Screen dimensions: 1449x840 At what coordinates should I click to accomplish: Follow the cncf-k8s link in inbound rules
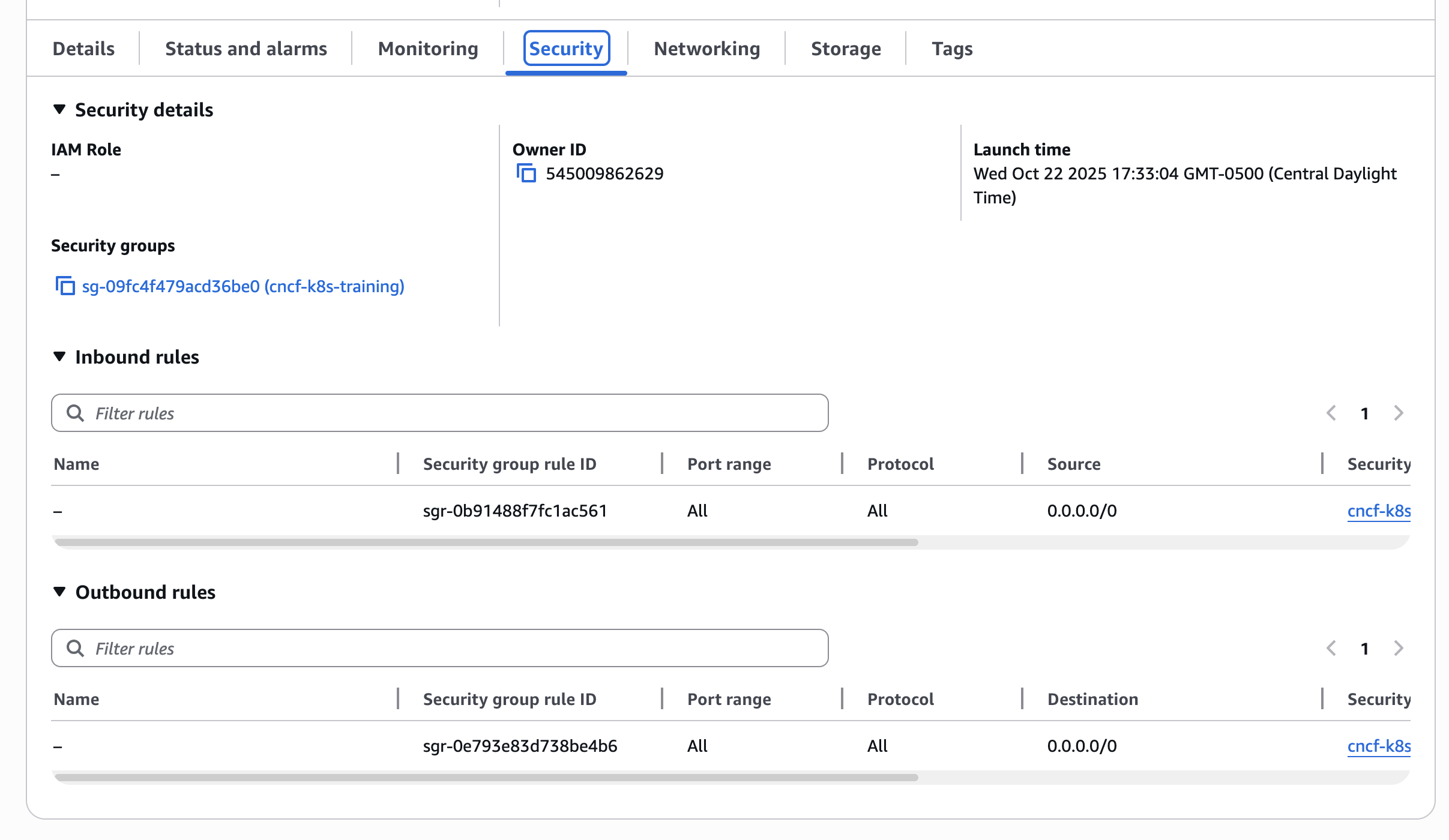click(x=1379, y=511)
